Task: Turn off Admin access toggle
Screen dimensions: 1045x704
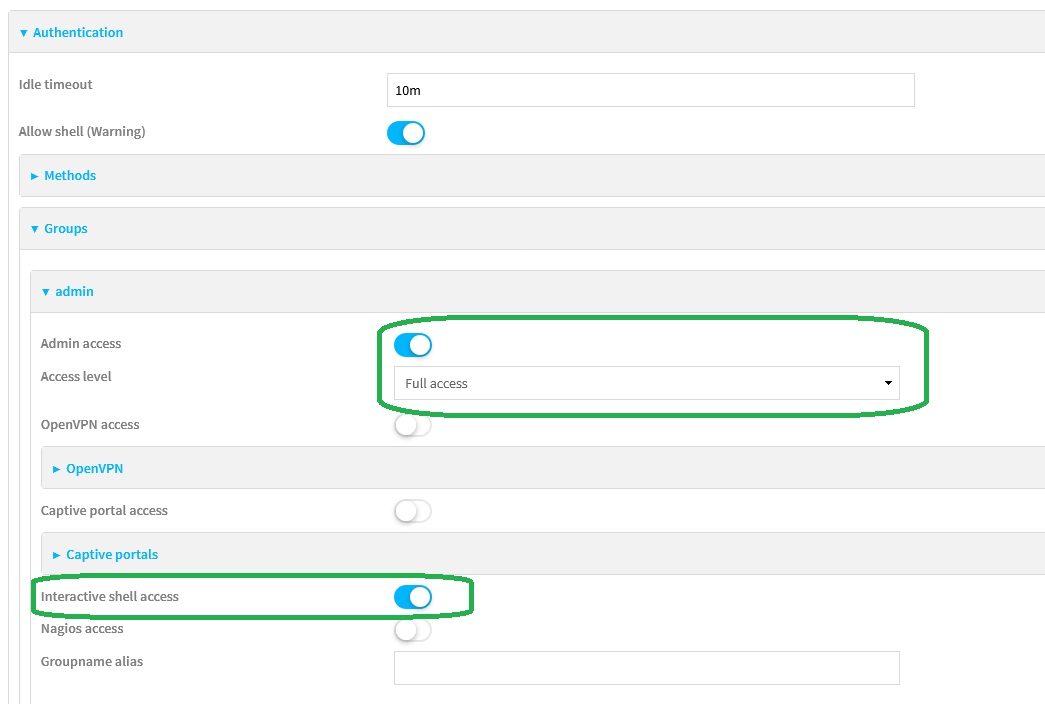Action: pyautogui.click(x=412, y=345)
